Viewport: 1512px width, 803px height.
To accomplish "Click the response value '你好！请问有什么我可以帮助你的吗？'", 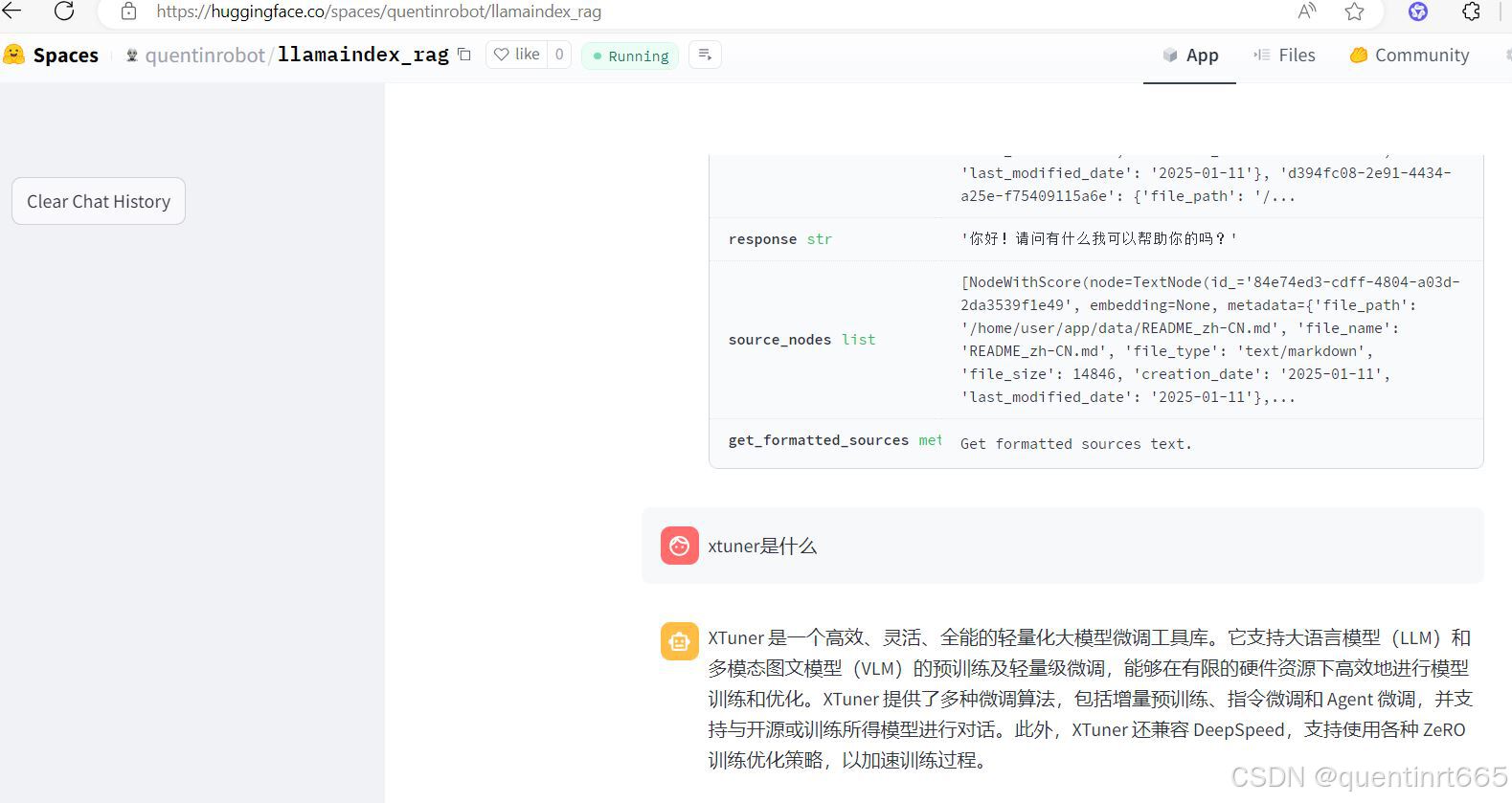I will point(1099,239).
